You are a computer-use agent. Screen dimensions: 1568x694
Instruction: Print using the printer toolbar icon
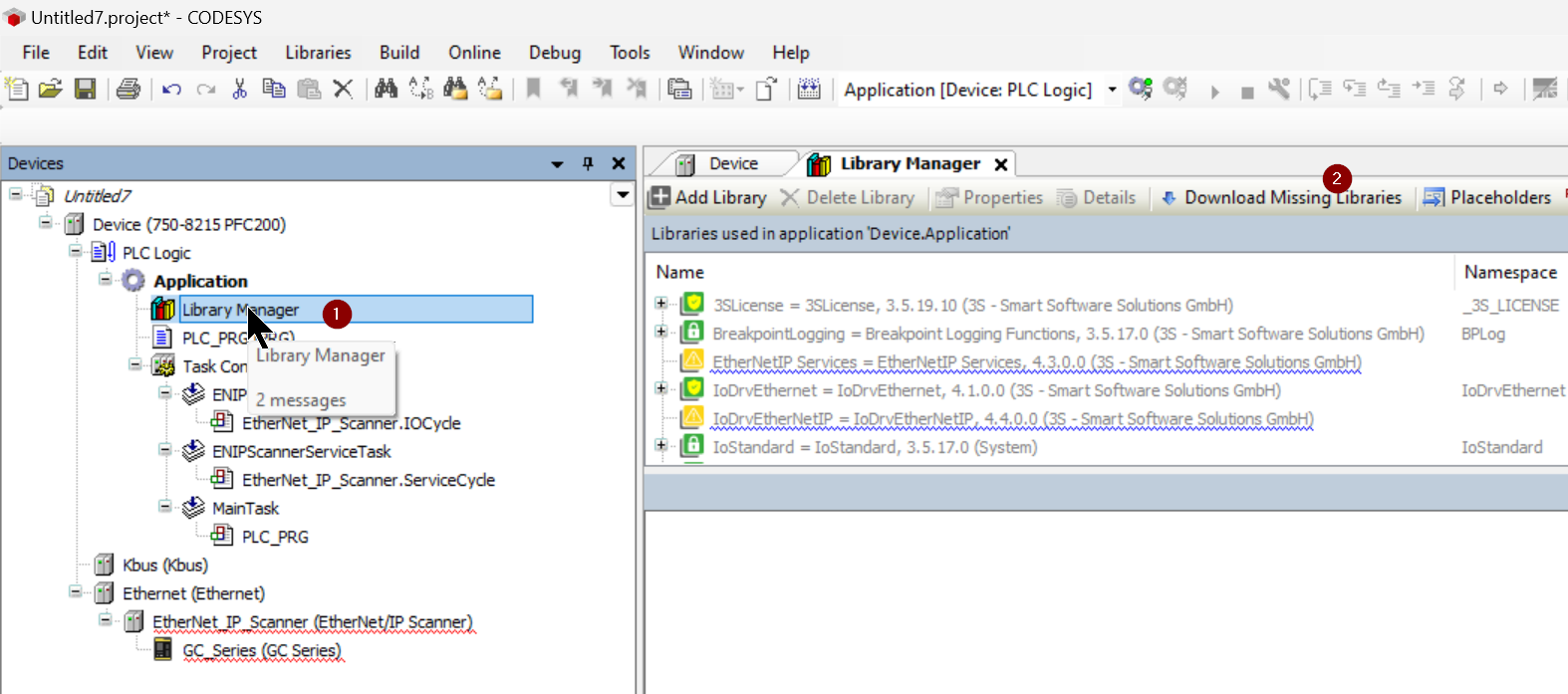coord(129,89)
